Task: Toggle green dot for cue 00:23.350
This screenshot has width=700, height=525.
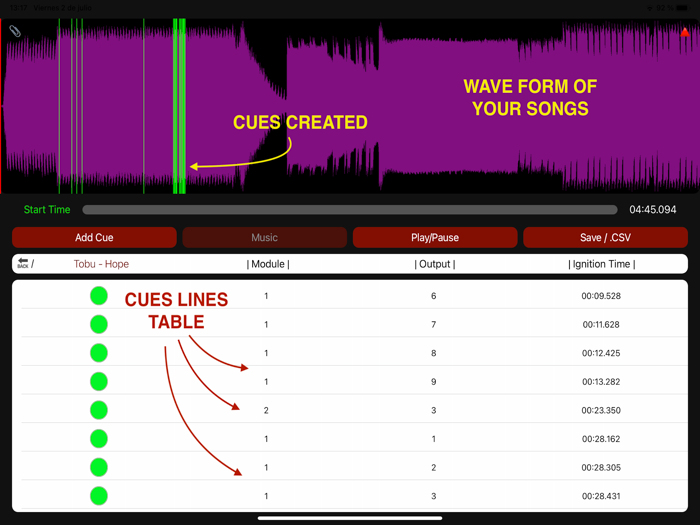Action: [99, 410]
